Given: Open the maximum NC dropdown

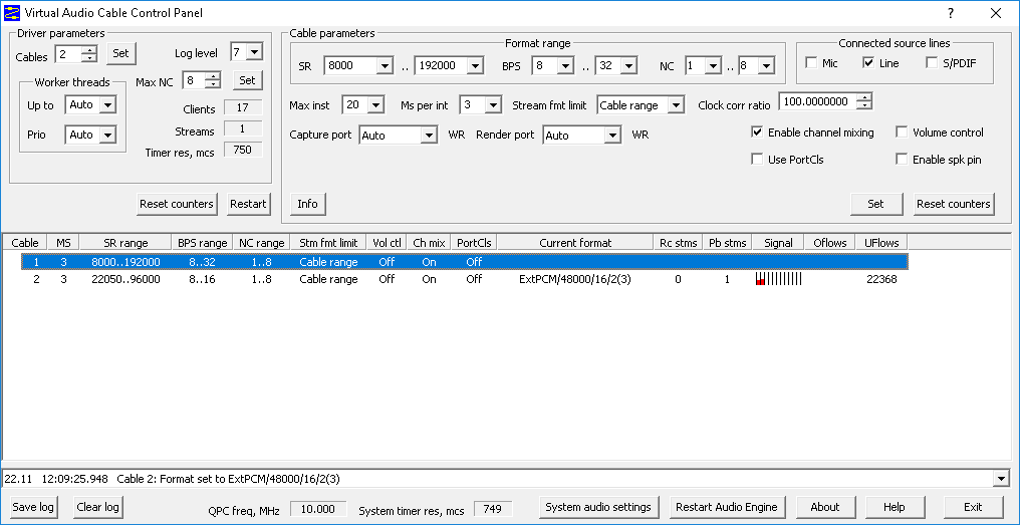Looking at the screenshot, I should (766, 66).
